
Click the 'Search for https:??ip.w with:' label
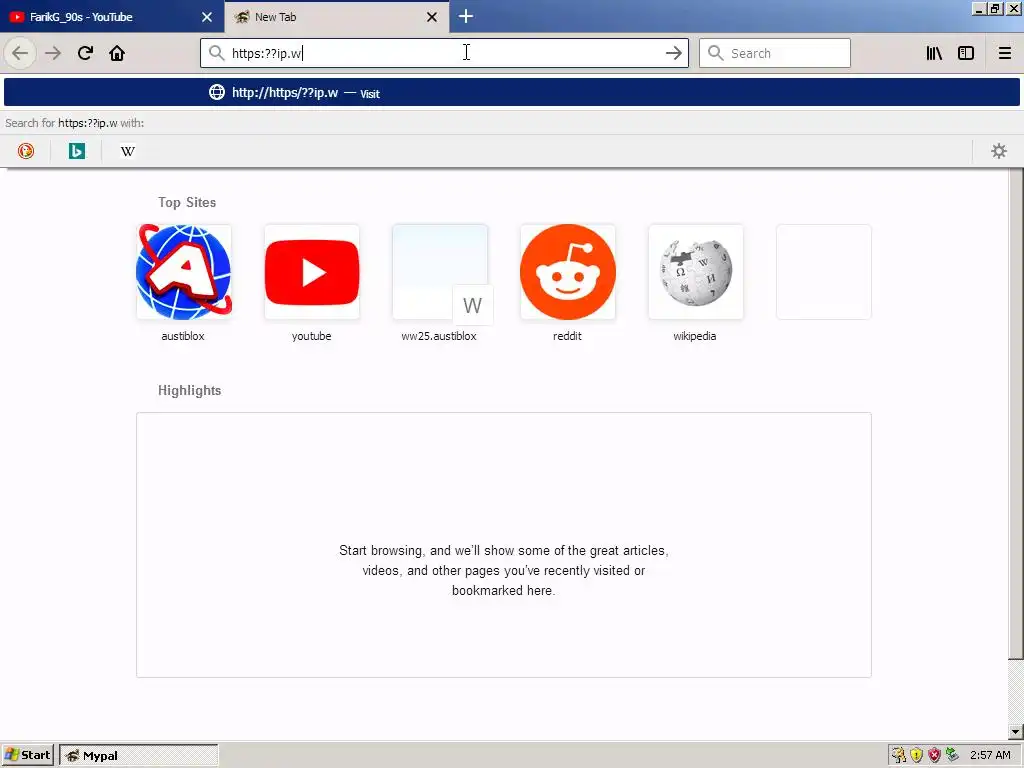click(x=74, y=123)
